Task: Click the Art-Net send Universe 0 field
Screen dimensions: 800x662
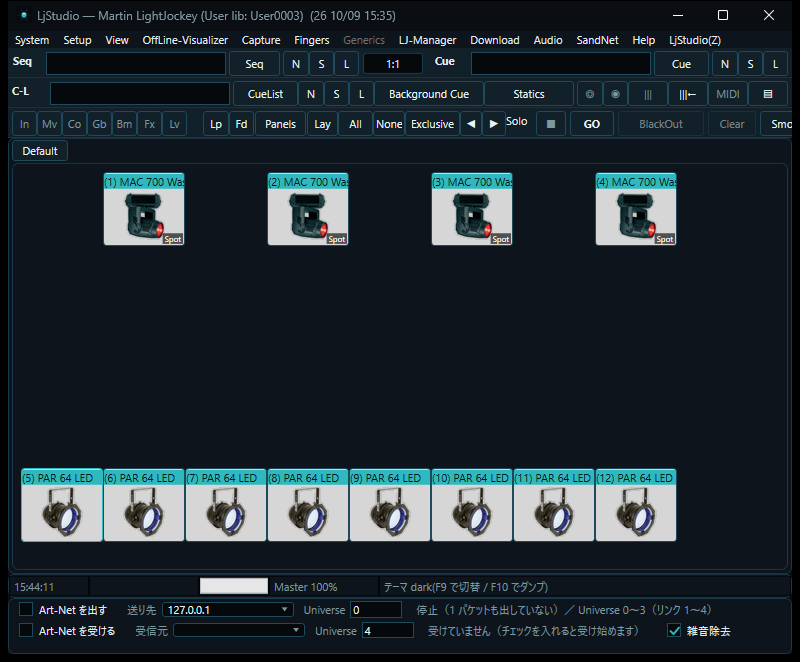Action: tap(376, 610)
